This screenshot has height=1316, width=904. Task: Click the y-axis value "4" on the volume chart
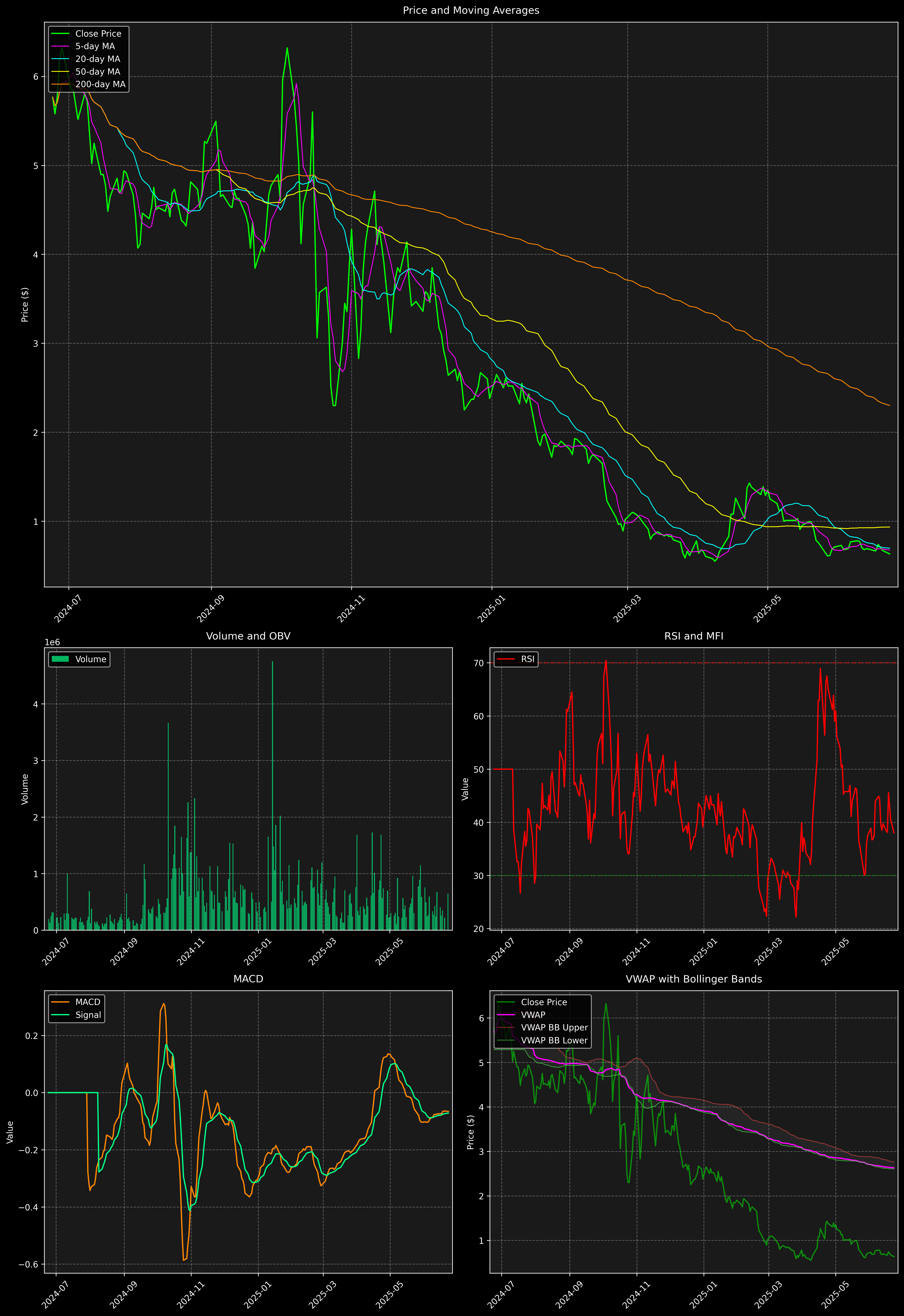click(36, 704)
